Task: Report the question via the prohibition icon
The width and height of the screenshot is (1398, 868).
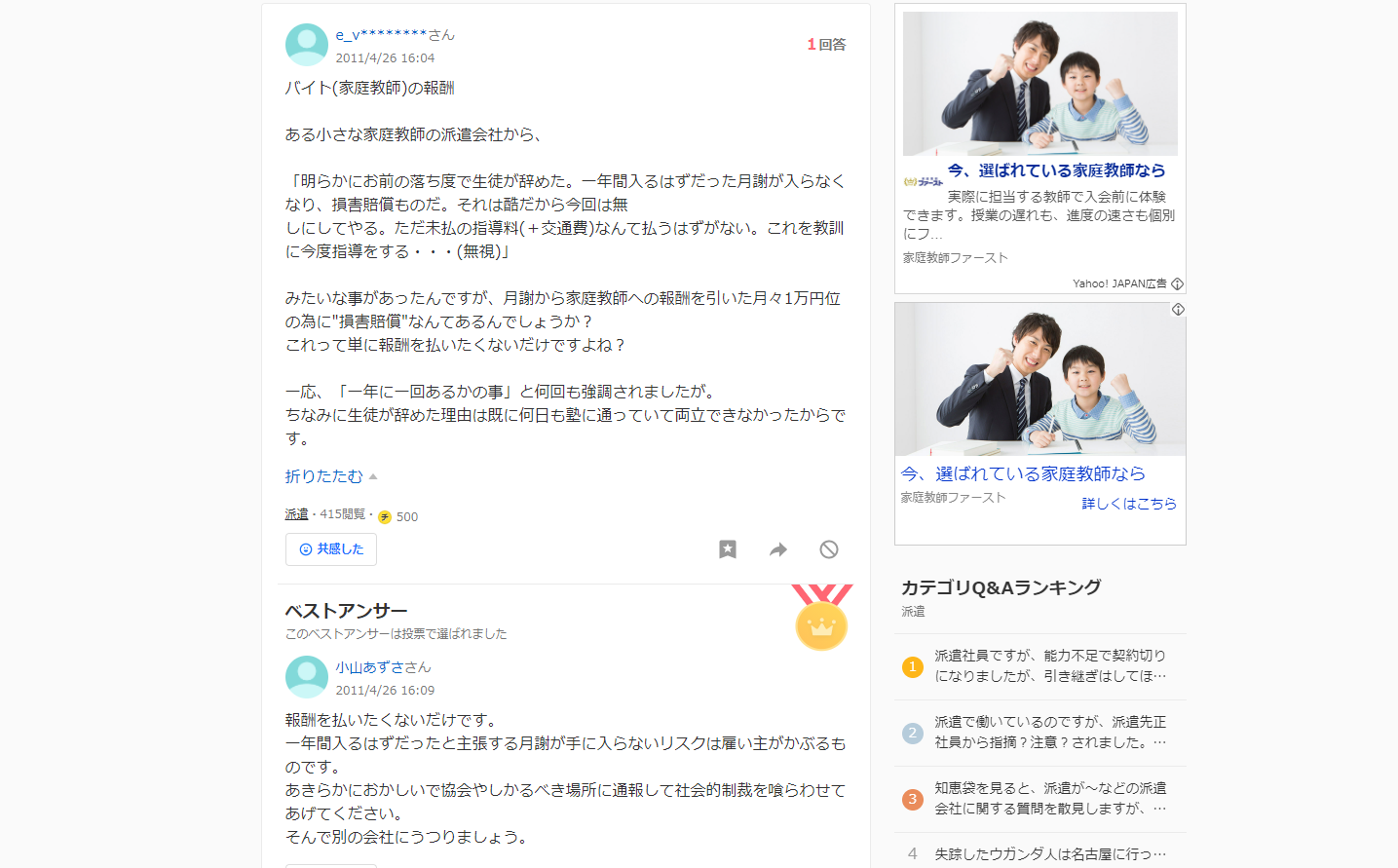Action: pos(829,549)
